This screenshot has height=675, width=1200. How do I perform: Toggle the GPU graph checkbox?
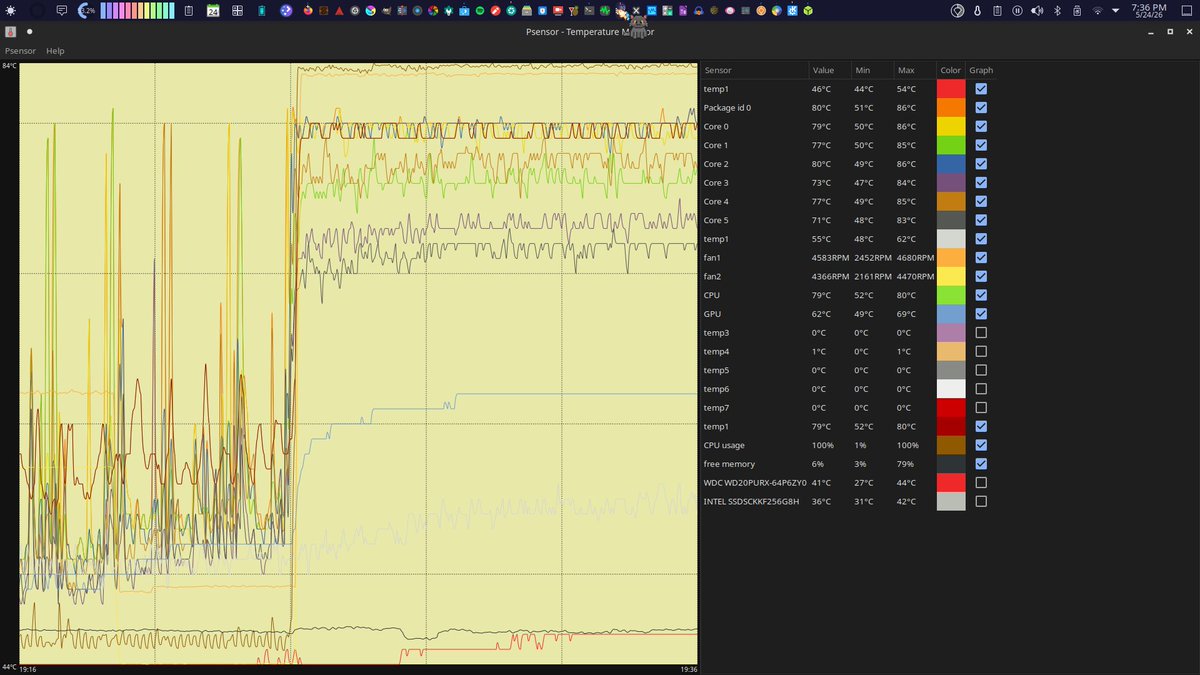click(981, 314)
